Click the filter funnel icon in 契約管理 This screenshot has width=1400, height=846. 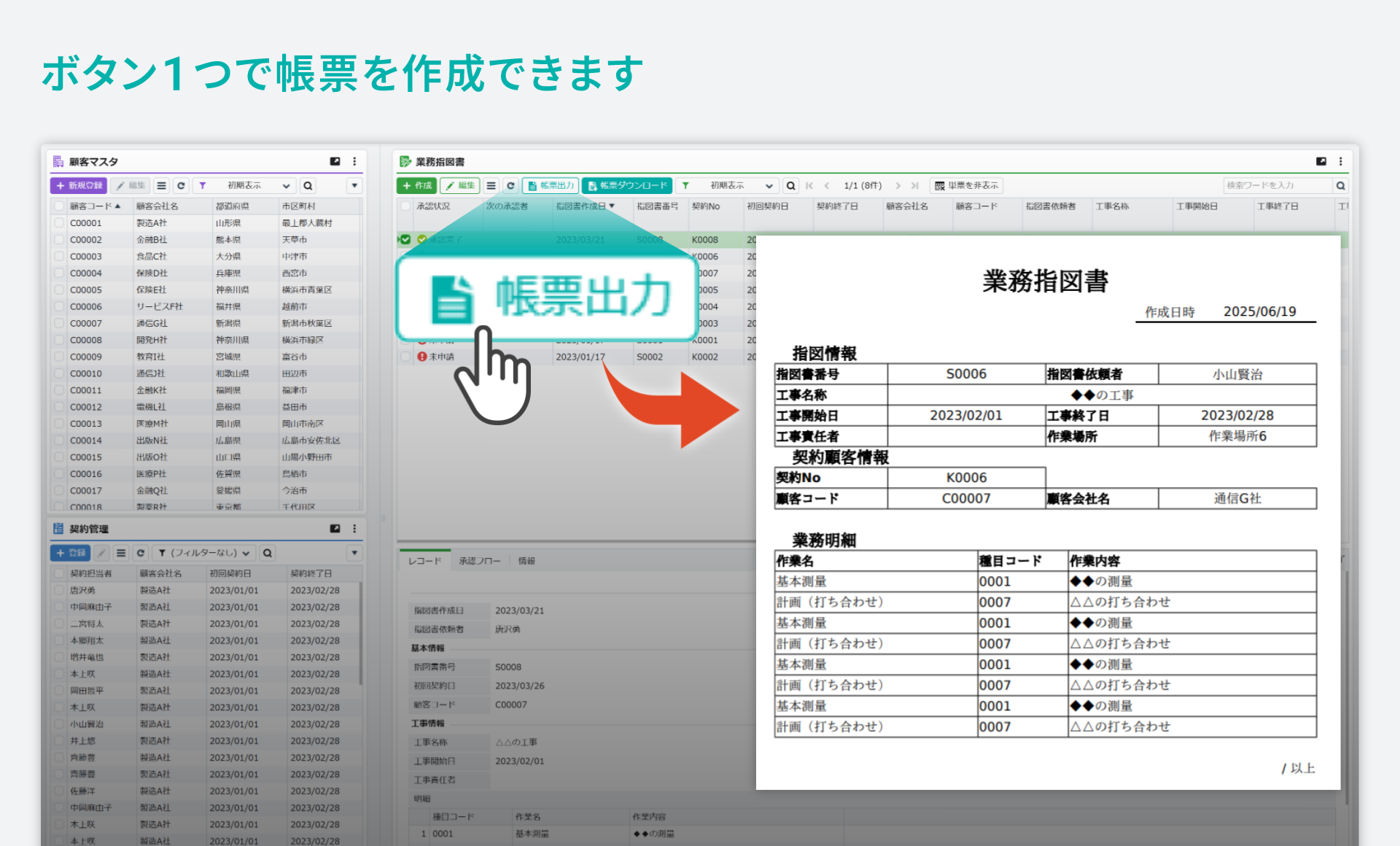tap(163, 553)
